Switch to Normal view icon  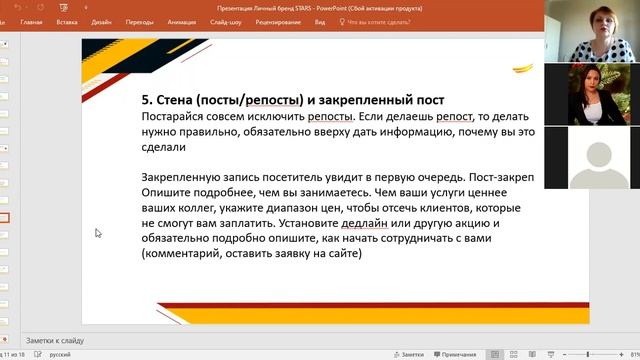coord(495,354)
